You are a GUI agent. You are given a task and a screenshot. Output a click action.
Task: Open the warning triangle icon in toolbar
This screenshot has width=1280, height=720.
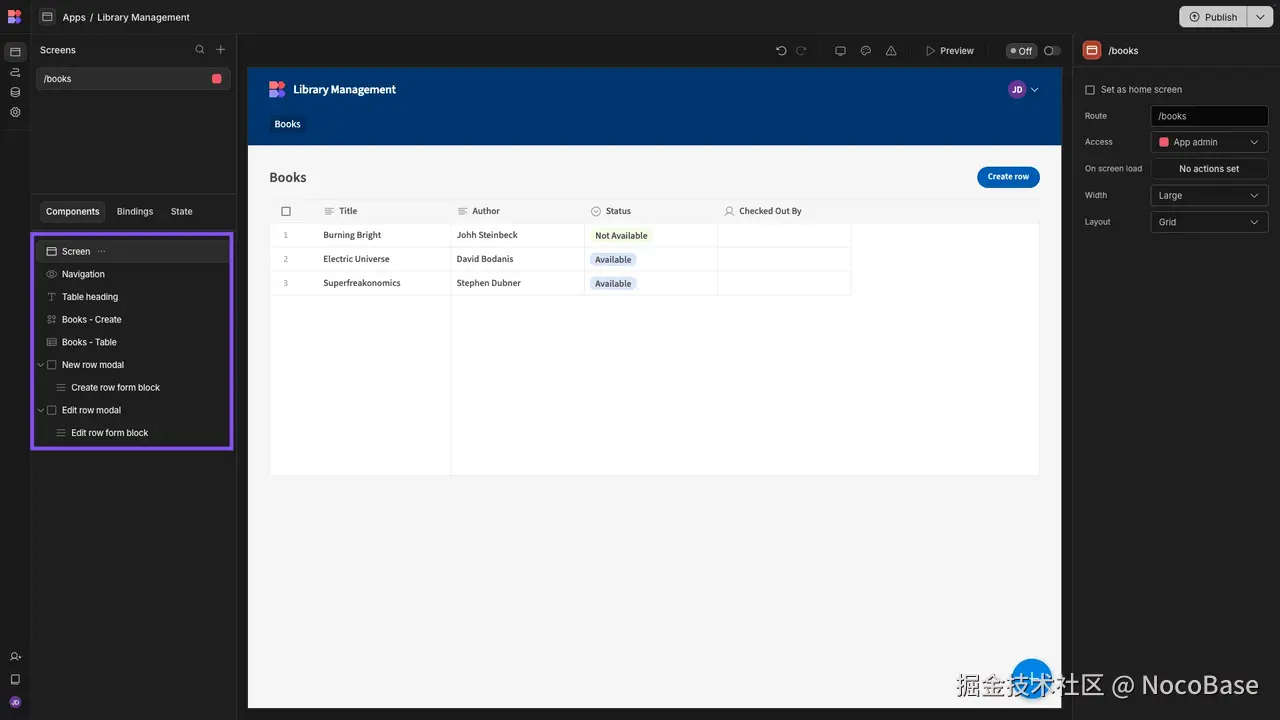click(x=891, y=51)
